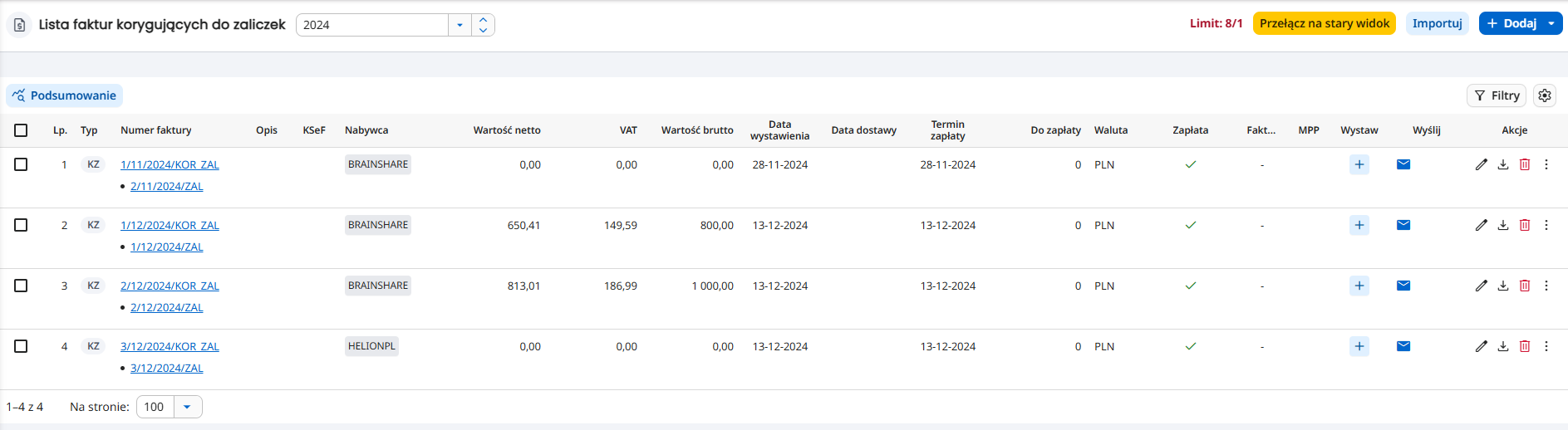This screenshot has width=1568, height=430.
Task: Expand the Dodaj button dropdown arrow
Action: [x=1551, y=23]
